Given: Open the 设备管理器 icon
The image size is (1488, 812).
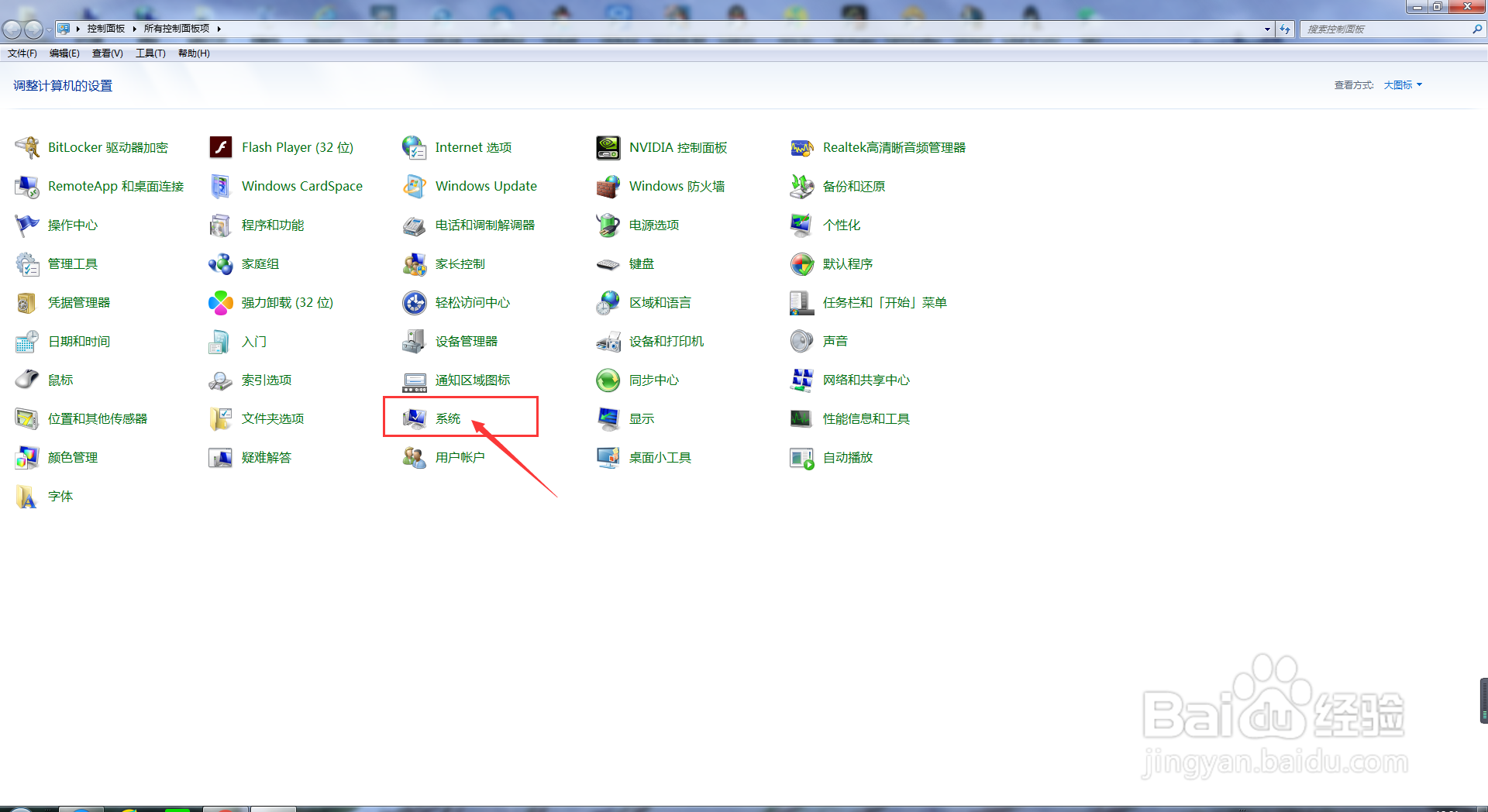Looking at the screenshot, I should (x=415, y=341).
